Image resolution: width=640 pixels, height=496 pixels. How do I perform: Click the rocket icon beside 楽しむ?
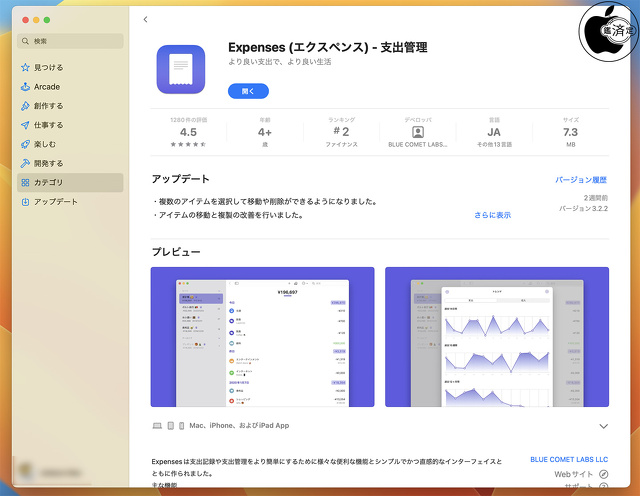pos(25,144)
